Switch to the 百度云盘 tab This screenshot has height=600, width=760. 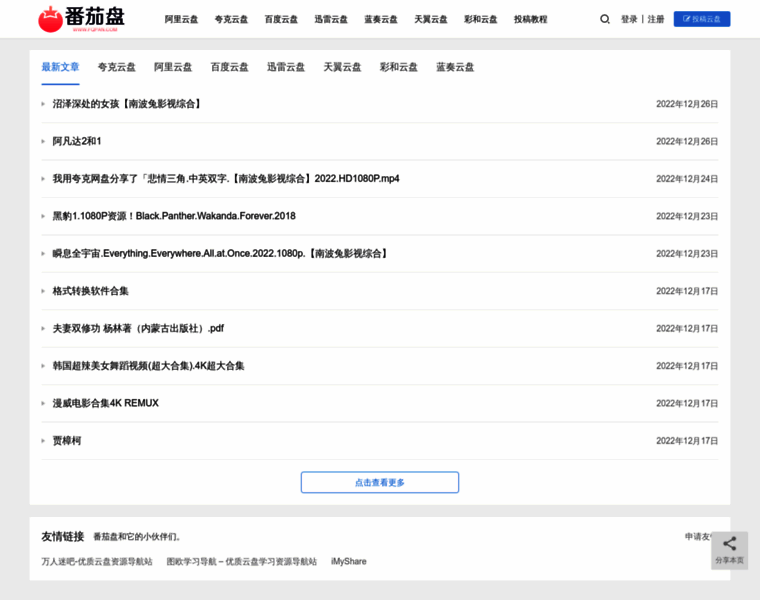point(229,67)
